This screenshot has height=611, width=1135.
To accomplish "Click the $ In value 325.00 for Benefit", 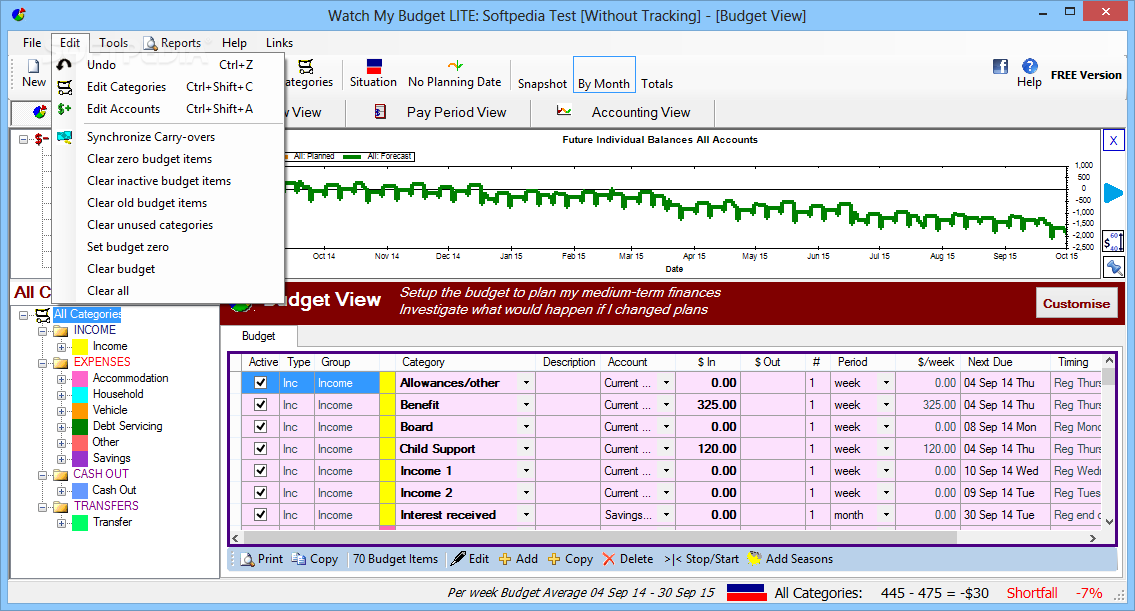I will pos(717,405).
